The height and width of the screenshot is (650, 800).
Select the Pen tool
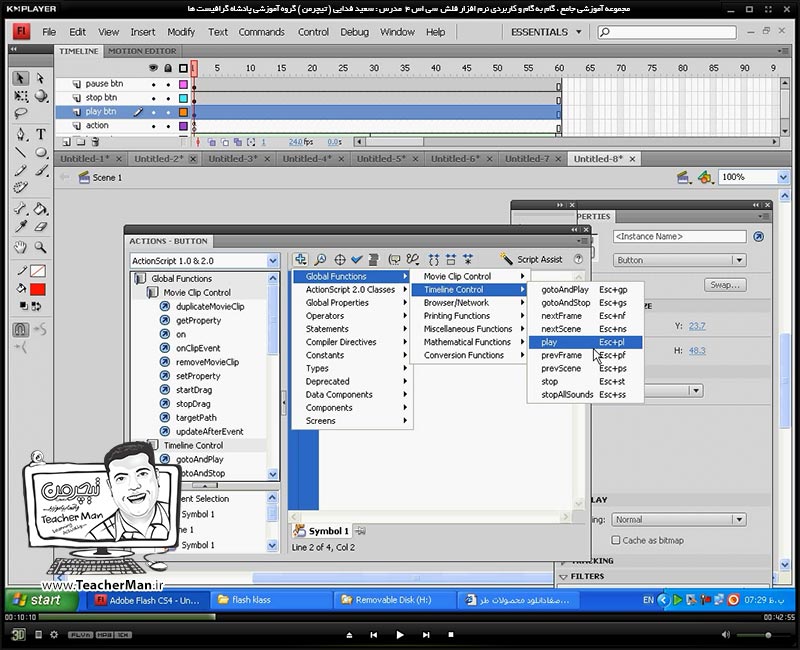pos(20,135)
